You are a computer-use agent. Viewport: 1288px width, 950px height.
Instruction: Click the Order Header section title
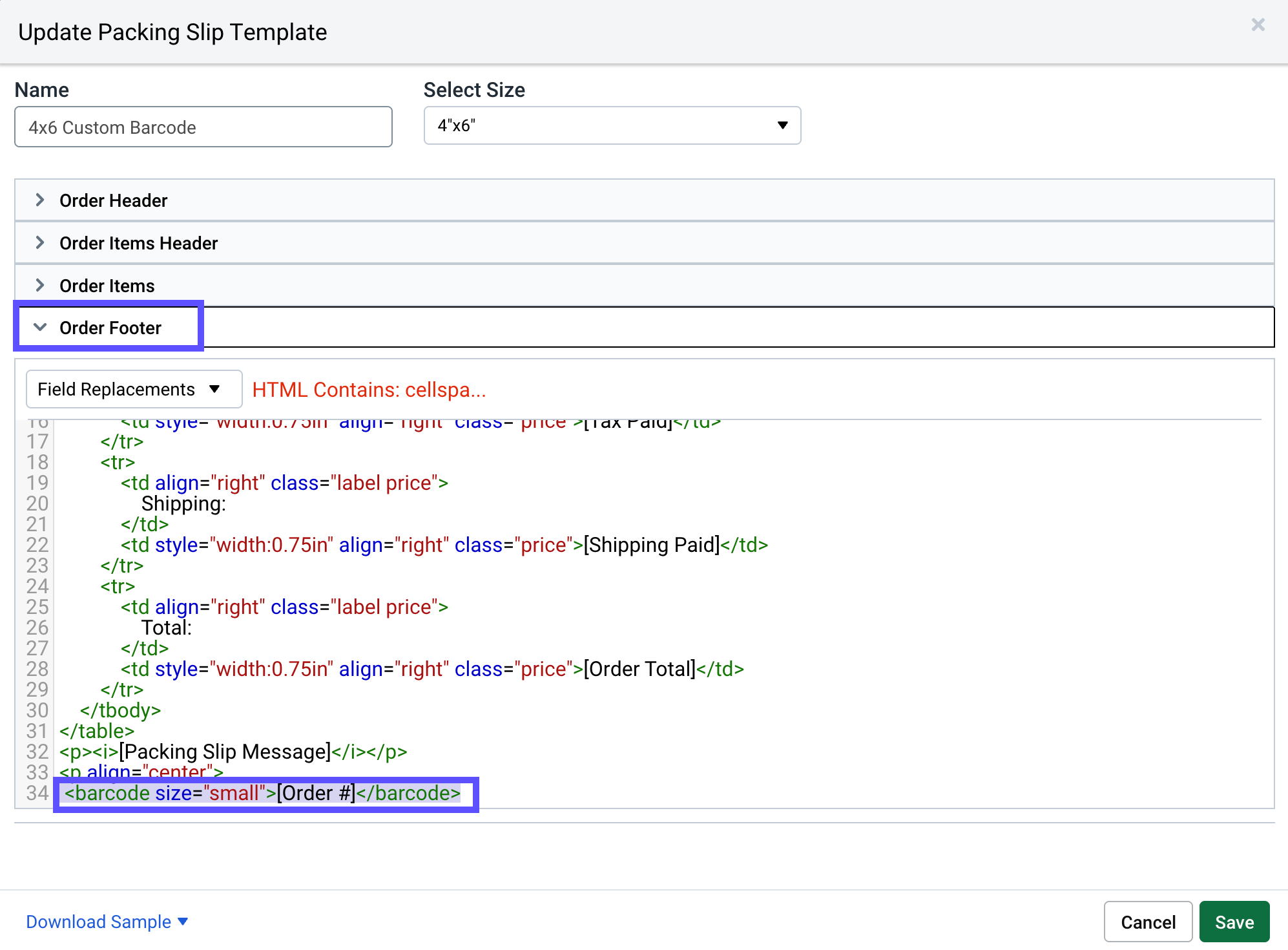coord(113,200)
